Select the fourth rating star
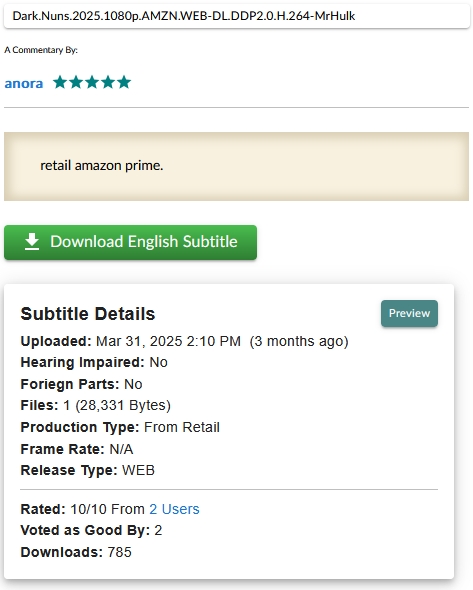This screenshot has width=473, height=590. (x=108, y=82)
